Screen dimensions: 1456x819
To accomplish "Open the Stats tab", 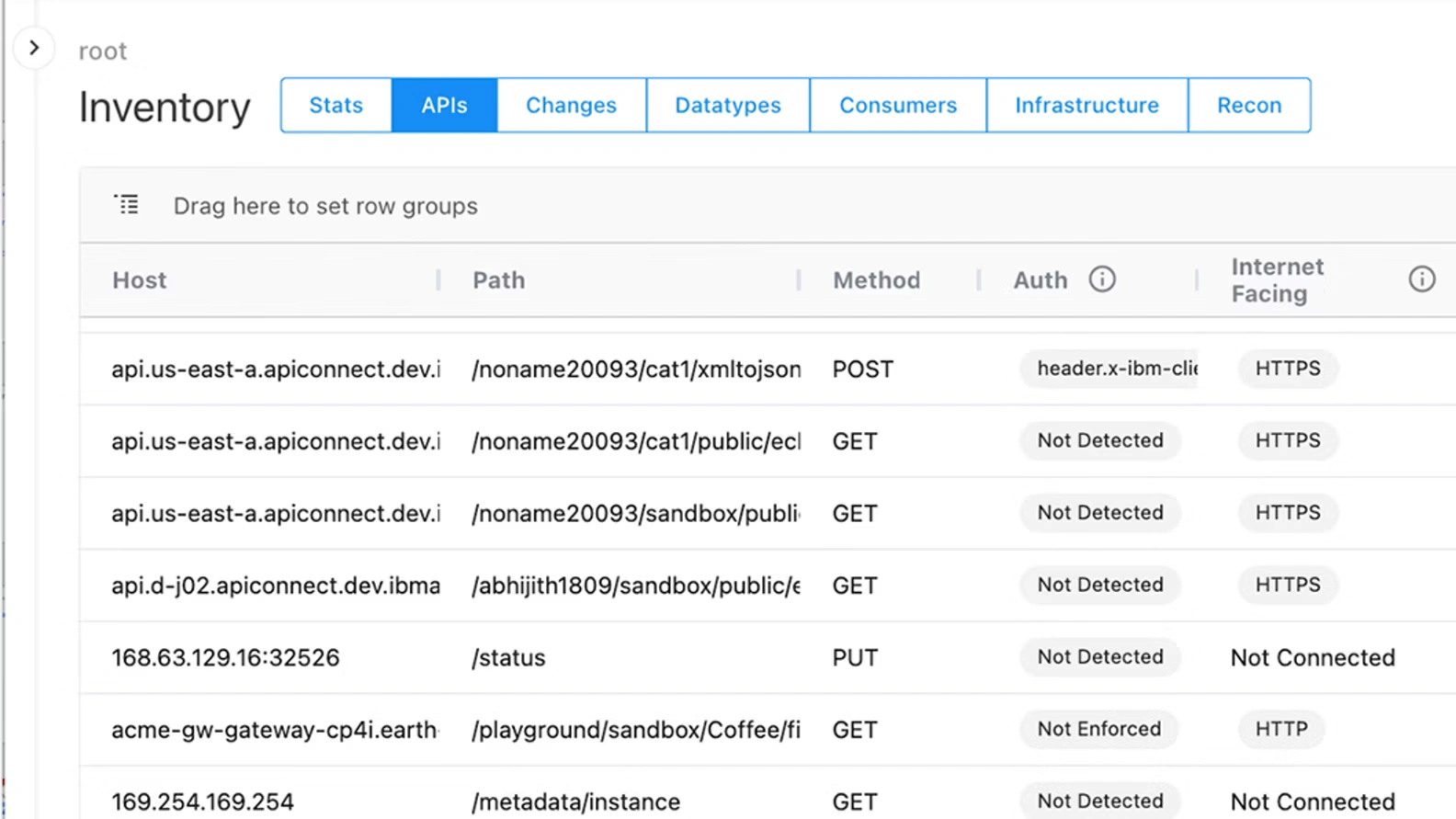I will point(336,106).
